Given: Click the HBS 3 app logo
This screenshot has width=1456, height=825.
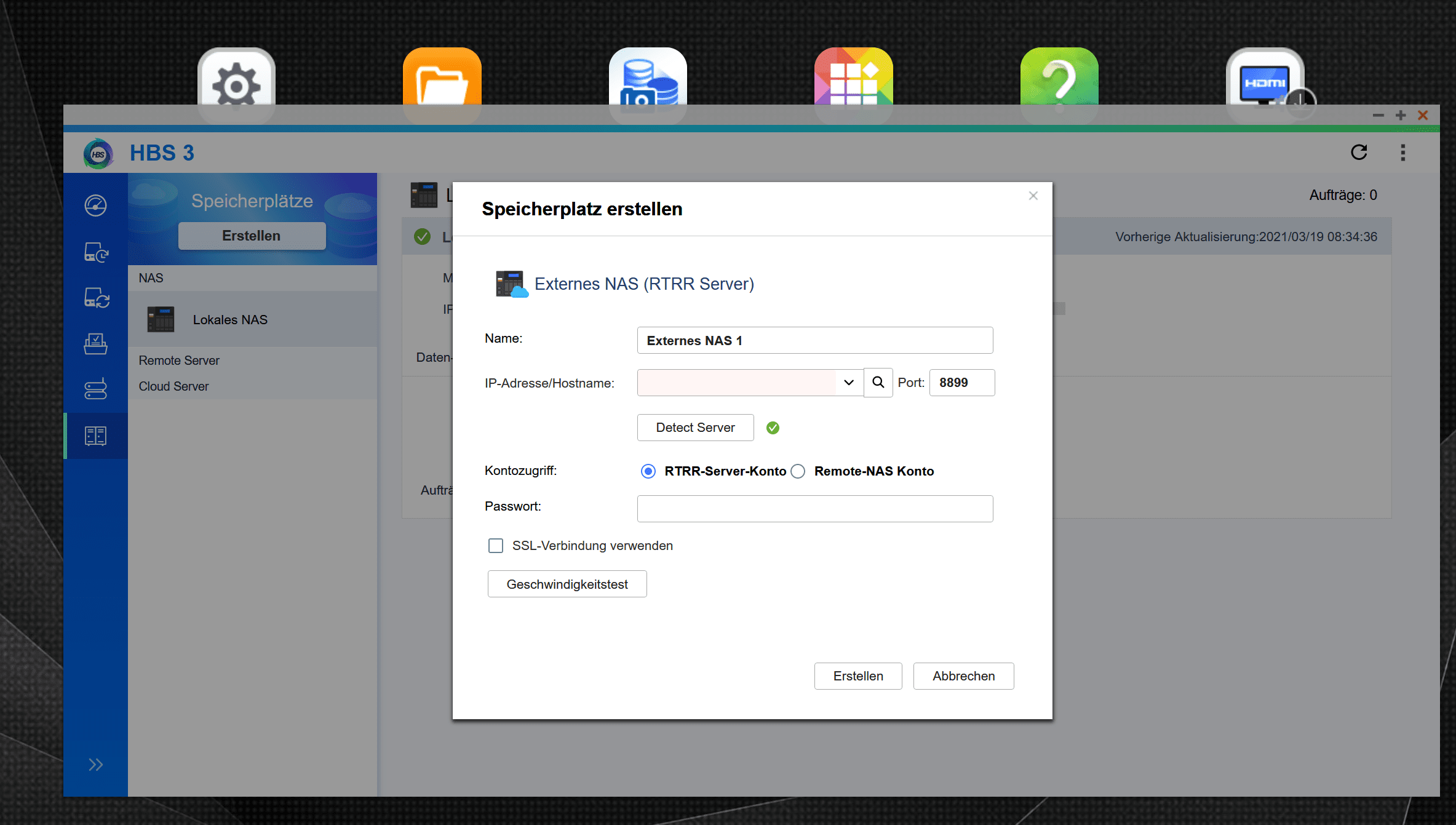Looking at the screenshot, I should [98, 154].
